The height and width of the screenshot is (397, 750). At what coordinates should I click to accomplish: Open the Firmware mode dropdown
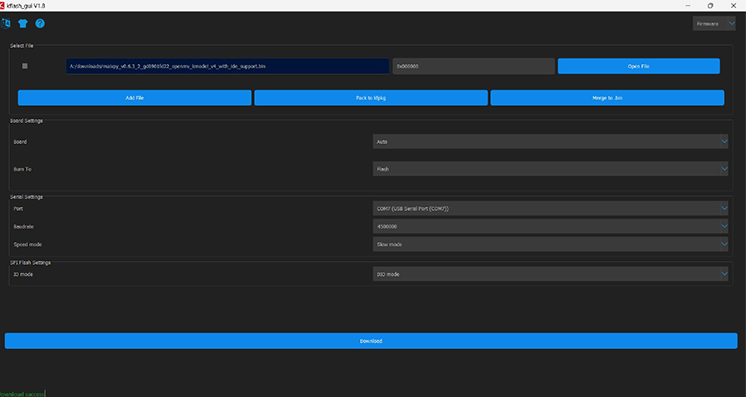pyautogui.click(x=714, y=23)
